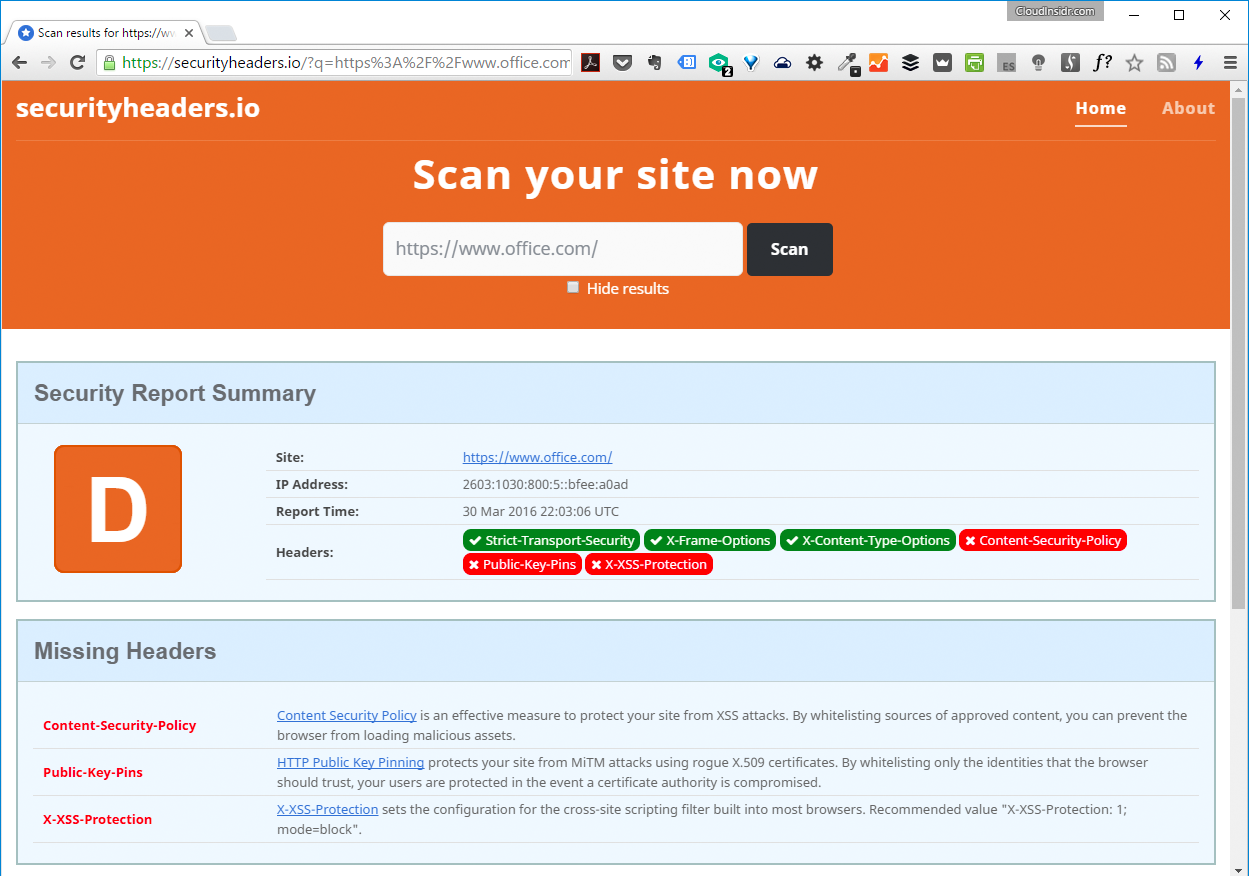Click the Scan button

point(789,249)
